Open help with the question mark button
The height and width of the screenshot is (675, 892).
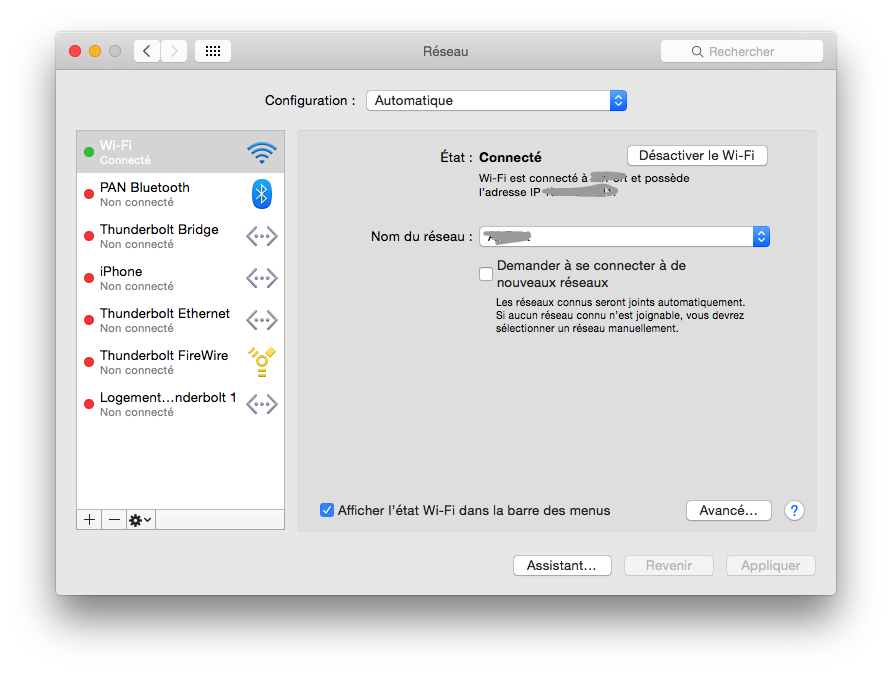tap(794, 511)
